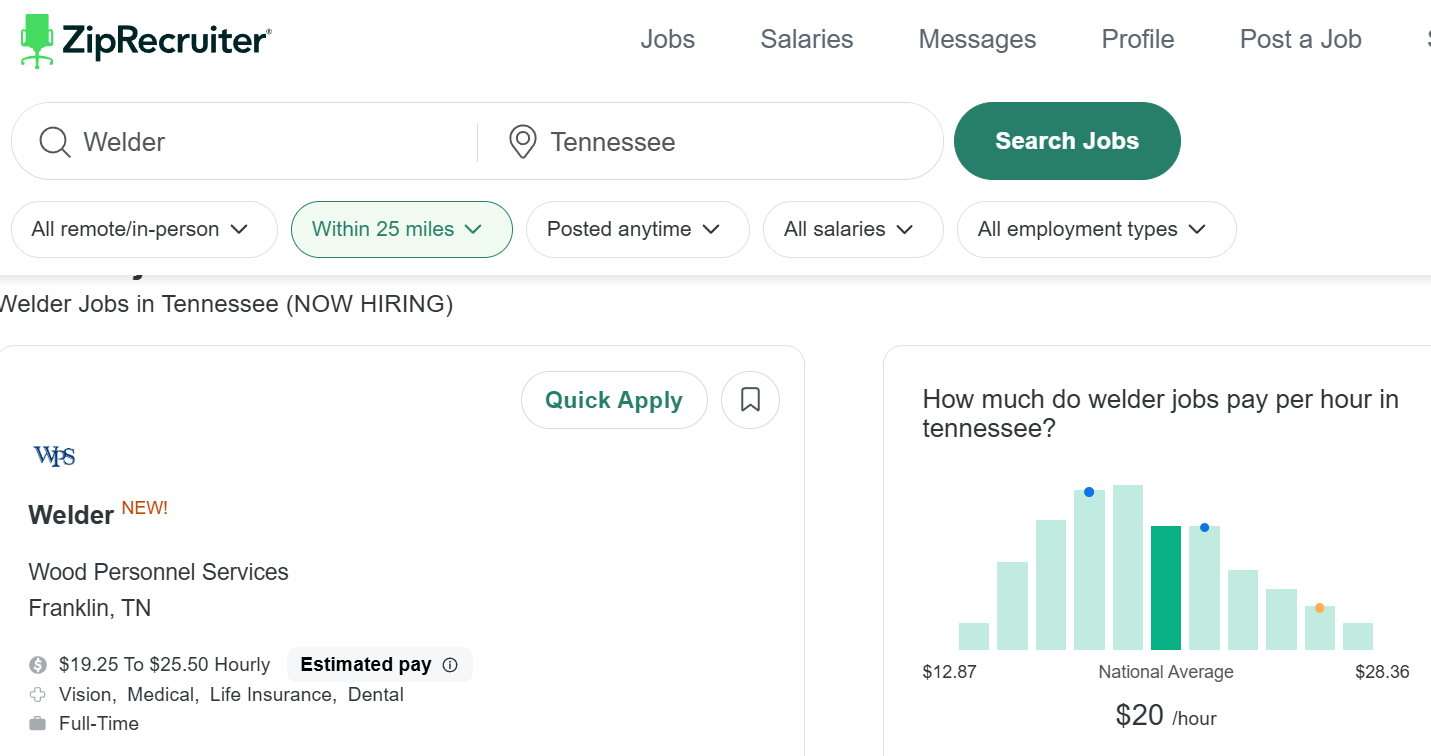Click the Search Jobs button
This screenshot has width=1431, height=756.
1067,141
